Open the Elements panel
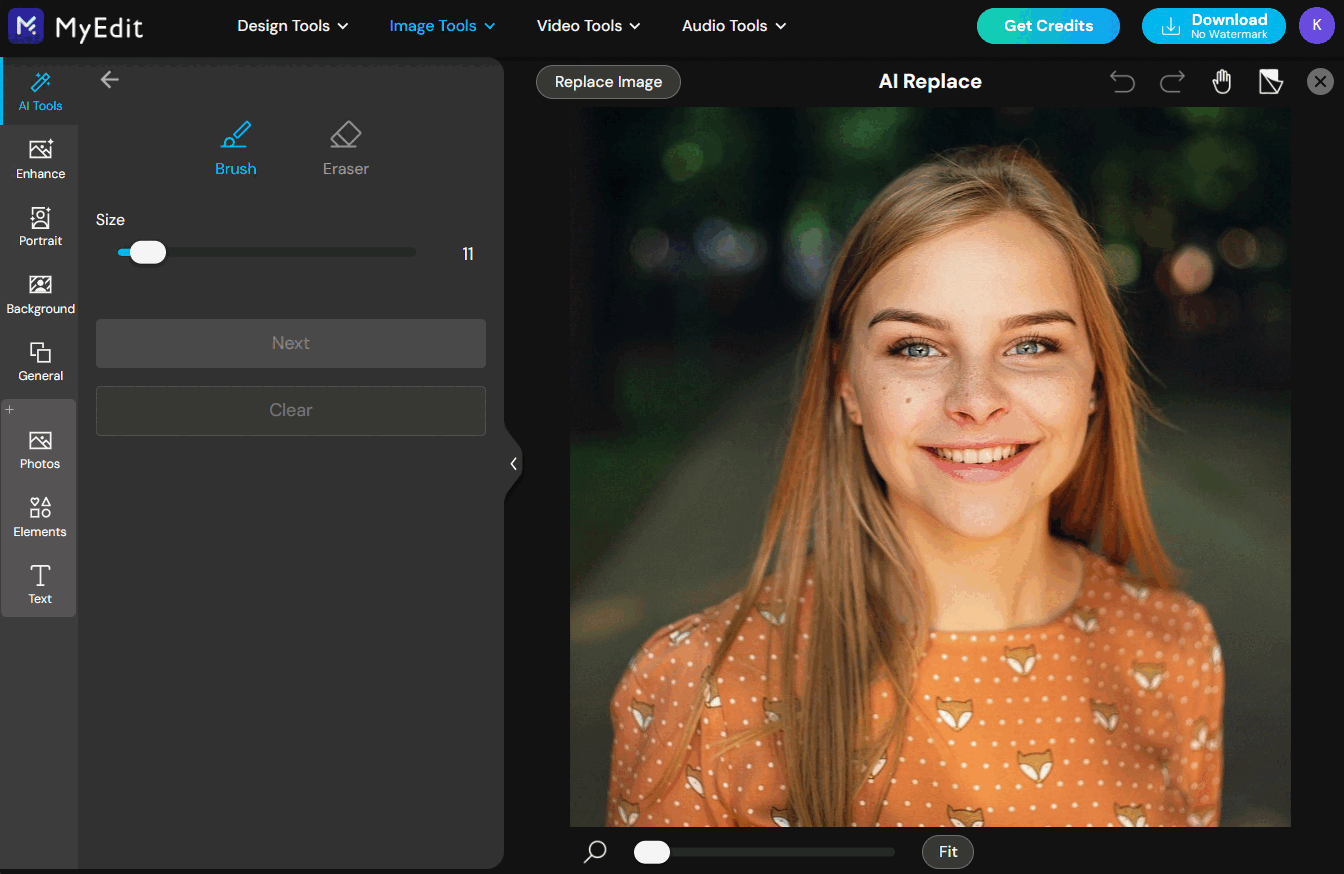 (40, 517)
